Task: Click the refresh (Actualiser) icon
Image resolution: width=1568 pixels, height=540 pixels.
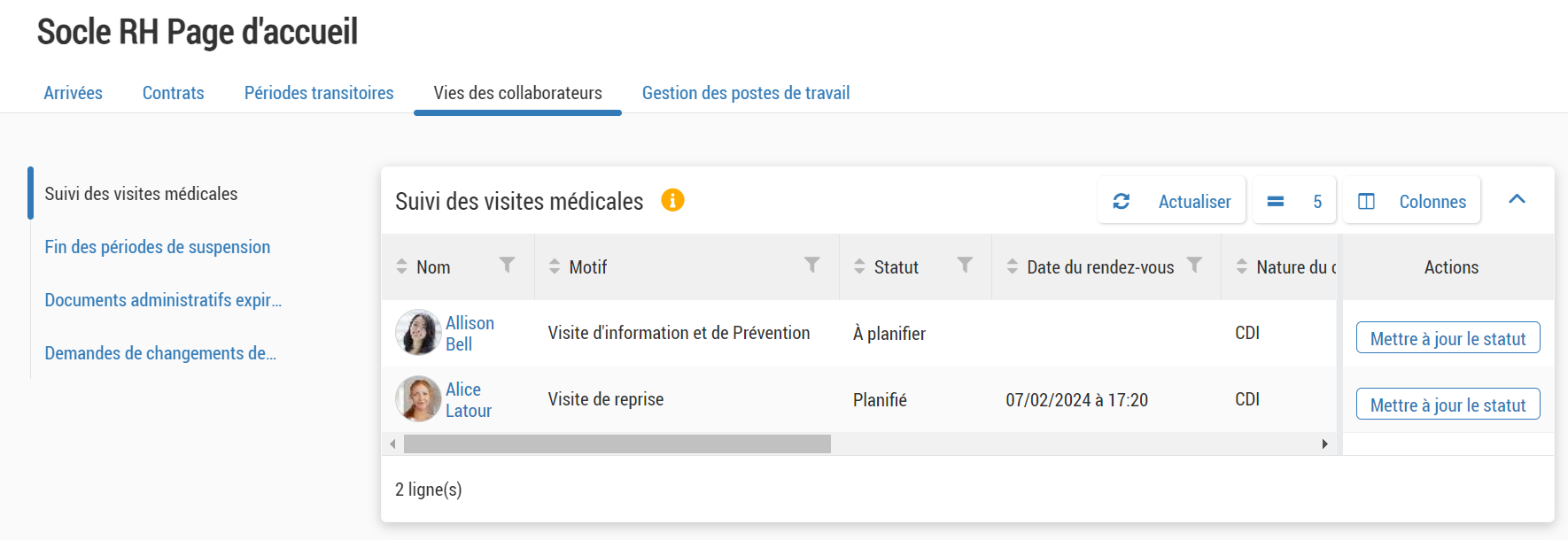Action: click(x=1122, y=201)
